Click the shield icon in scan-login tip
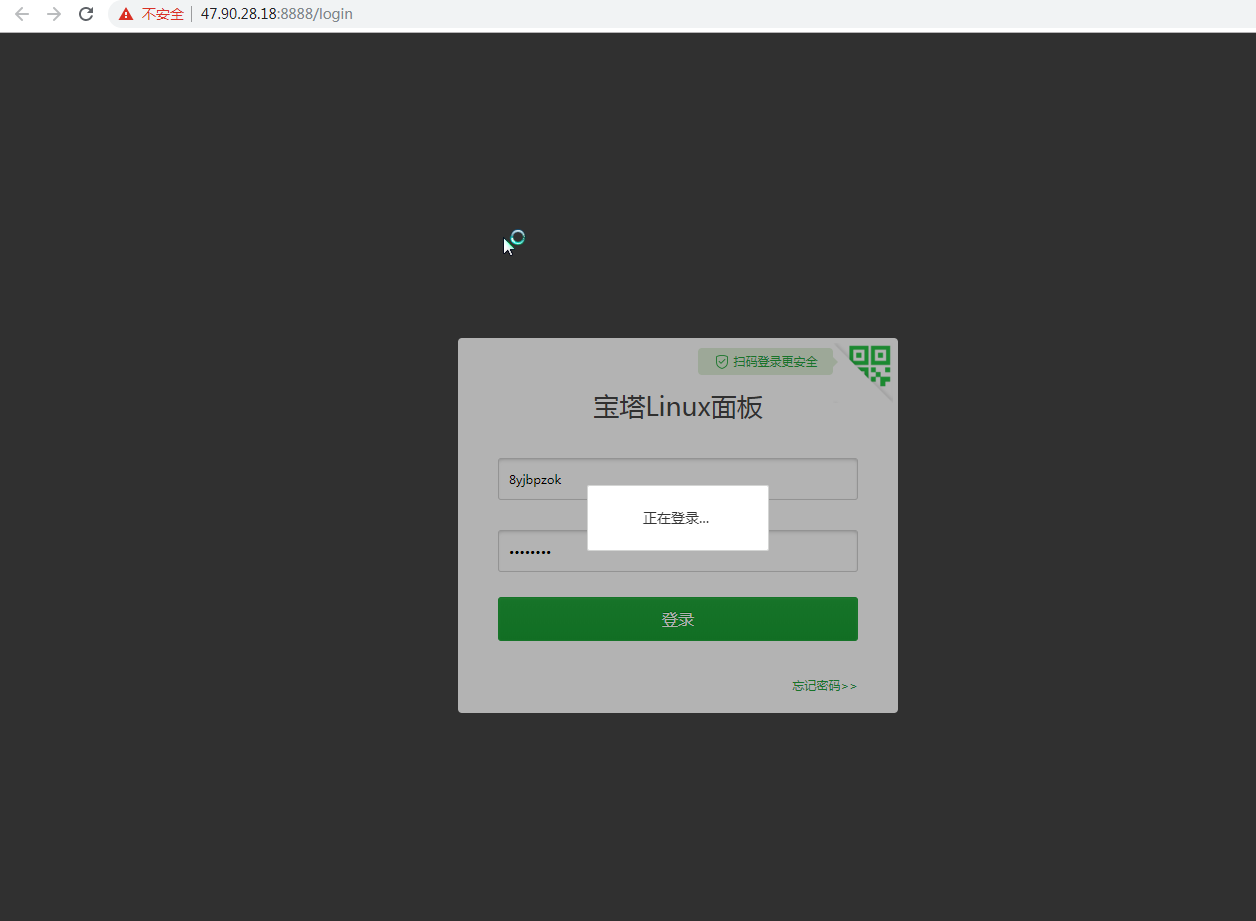 pyautogui.click(x=721, y=362)
